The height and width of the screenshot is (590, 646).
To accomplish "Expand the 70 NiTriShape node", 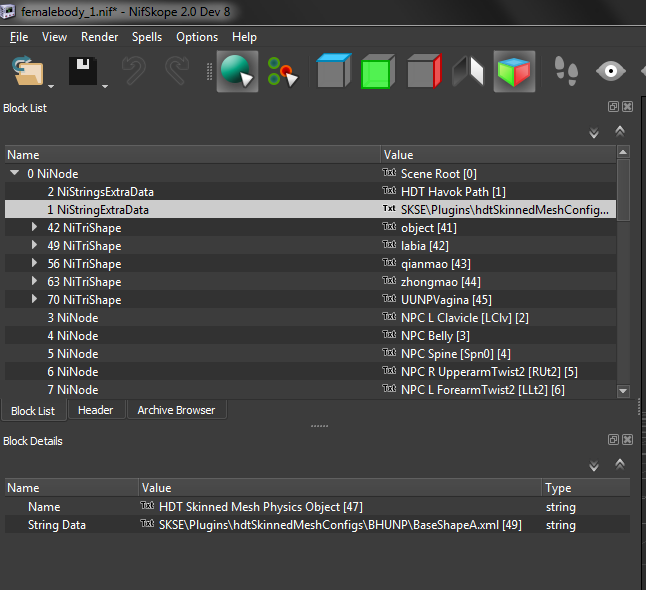I will click(34, 299).
